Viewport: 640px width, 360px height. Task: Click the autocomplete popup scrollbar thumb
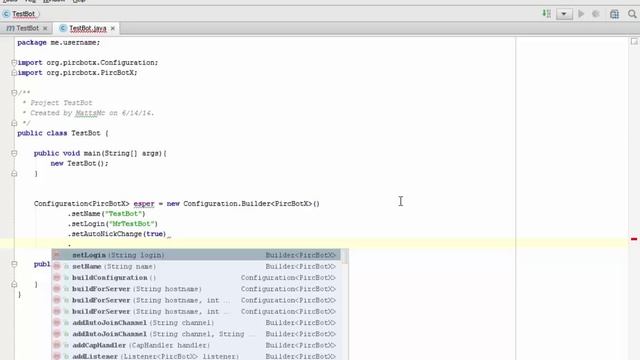click(x=345, y=256)
